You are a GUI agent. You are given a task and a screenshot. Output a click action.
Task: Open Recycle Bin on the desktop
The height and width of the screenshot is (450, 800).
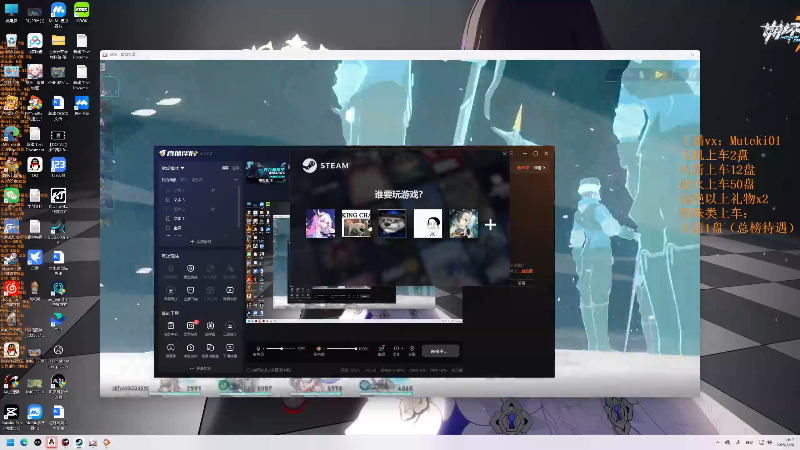click(11, 43)
